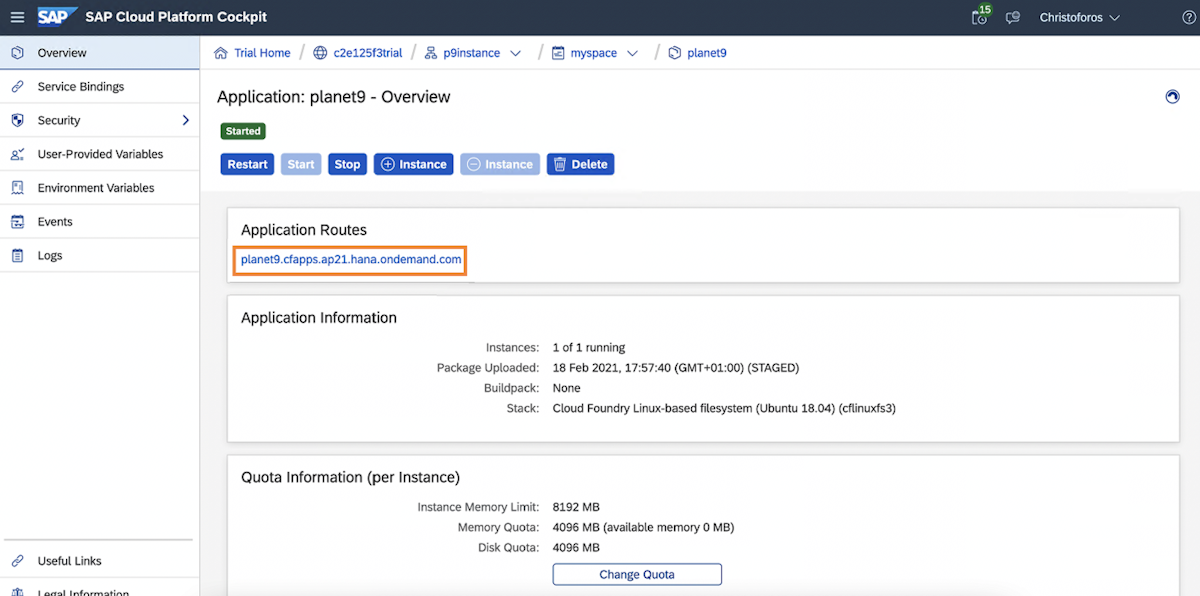This screenshot has width=1200, height=596.
Task: Click the Environment Variables icon
Action: [x=17, y=188]
